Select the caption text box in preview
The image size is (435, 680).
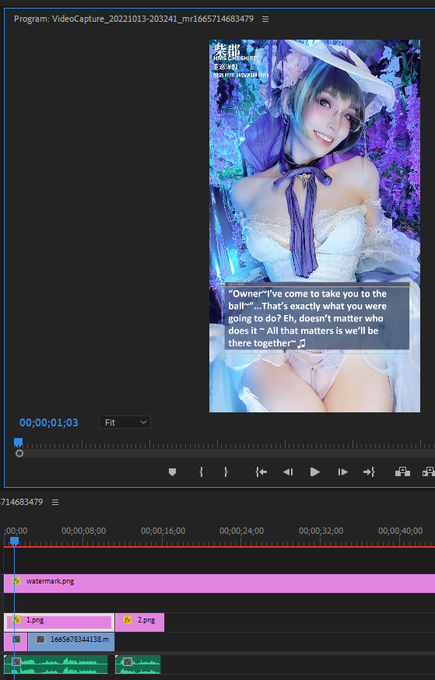coord(317,318)
